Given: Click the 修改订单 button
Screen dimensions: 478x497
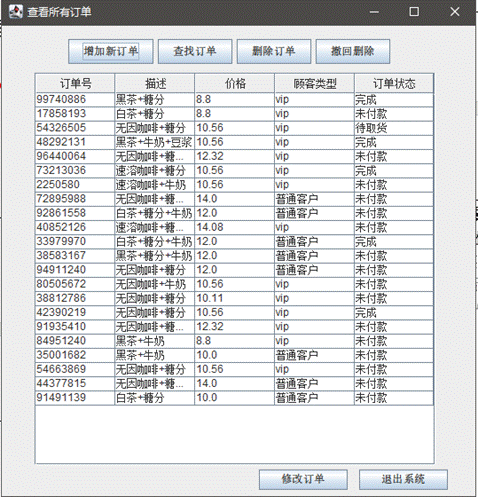Looking at the screenshot, I should (x=303, y=480).
